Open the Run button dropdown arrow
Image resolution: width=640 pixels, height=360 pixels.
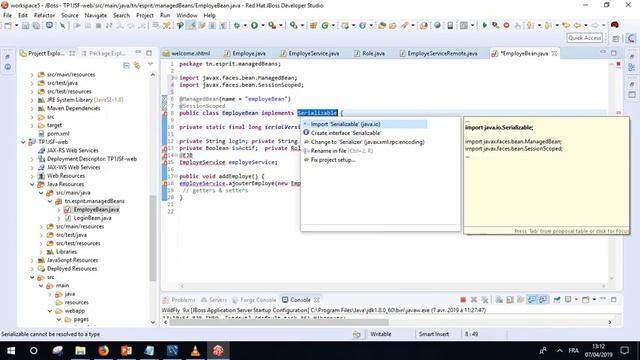[262, 25]
